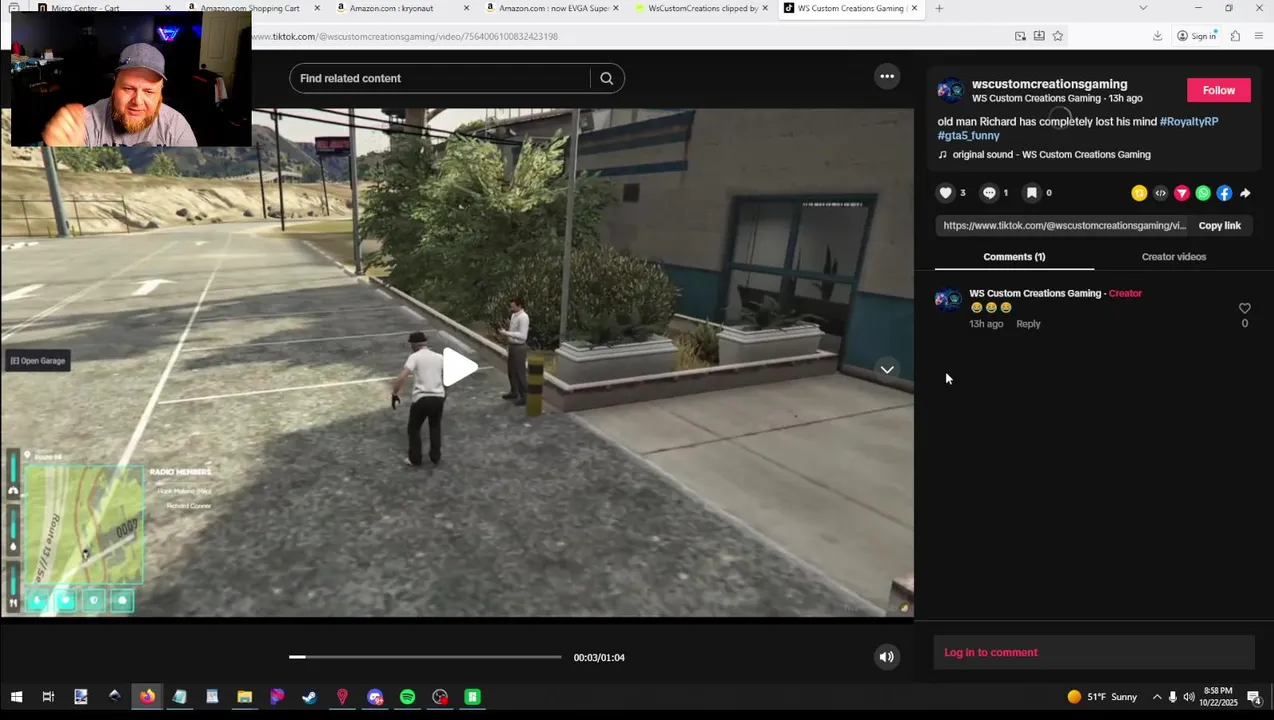Toggle picture-in-picture icon in address bar
This screenshot has height=720, width=1274.
[x=1020, y=36]
